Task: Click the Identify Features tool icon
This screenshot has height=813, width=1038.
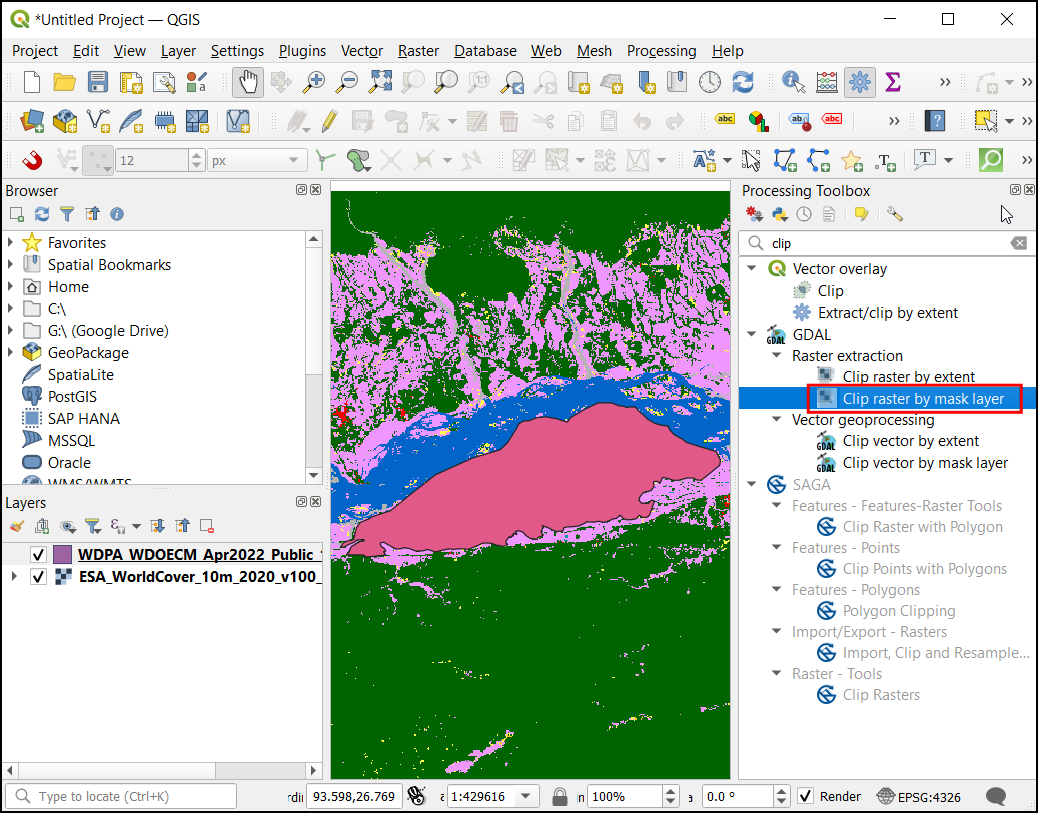Action: 794,82
